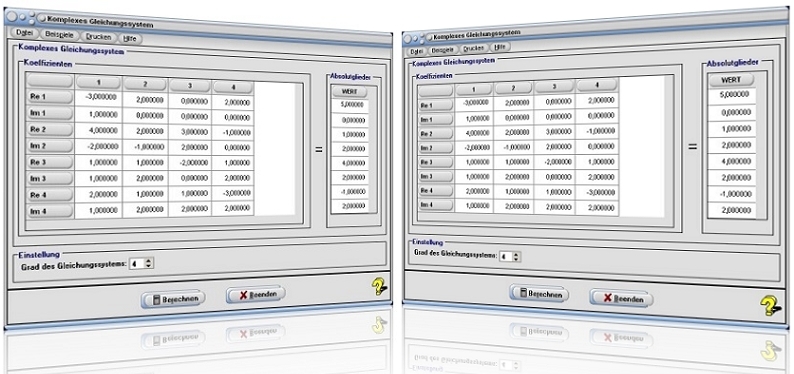Select row header Re 2 in left window

pyautogui.click(x=49, y=130)
